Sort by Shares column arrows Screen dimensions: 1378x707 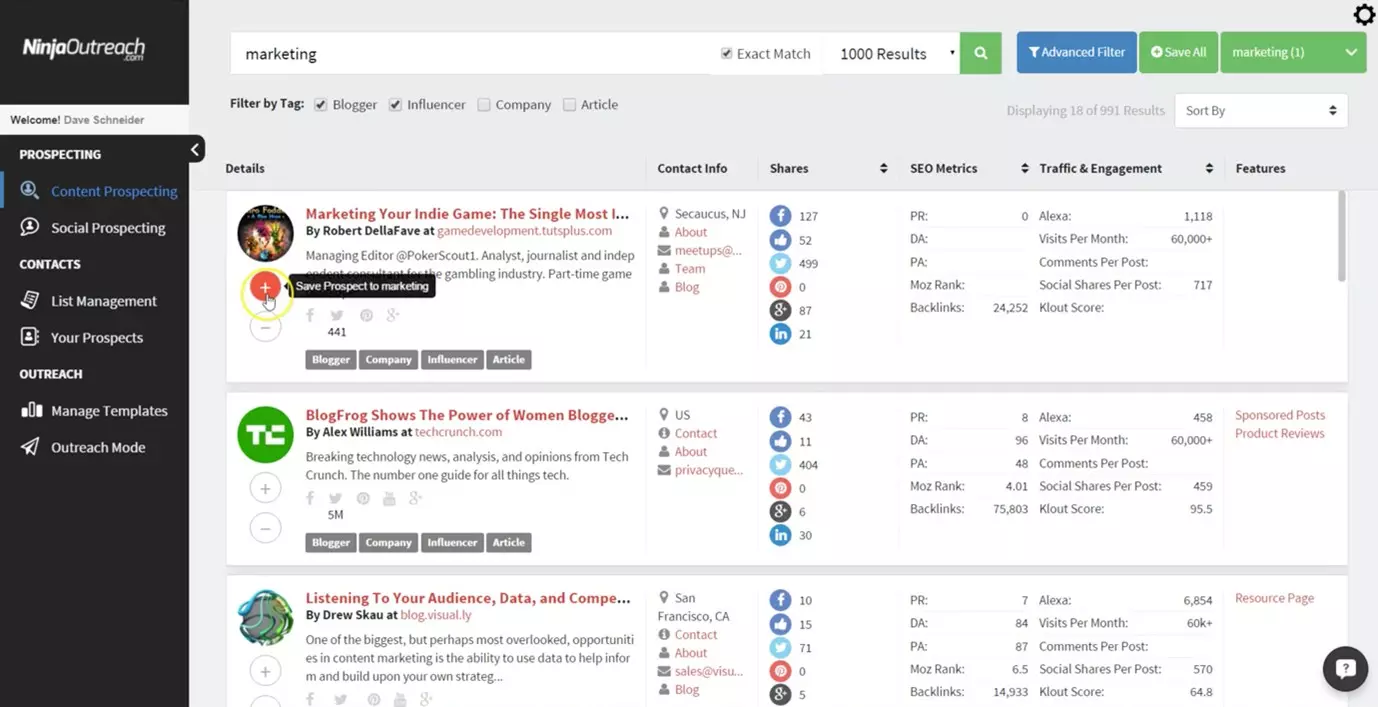point(883,168)
